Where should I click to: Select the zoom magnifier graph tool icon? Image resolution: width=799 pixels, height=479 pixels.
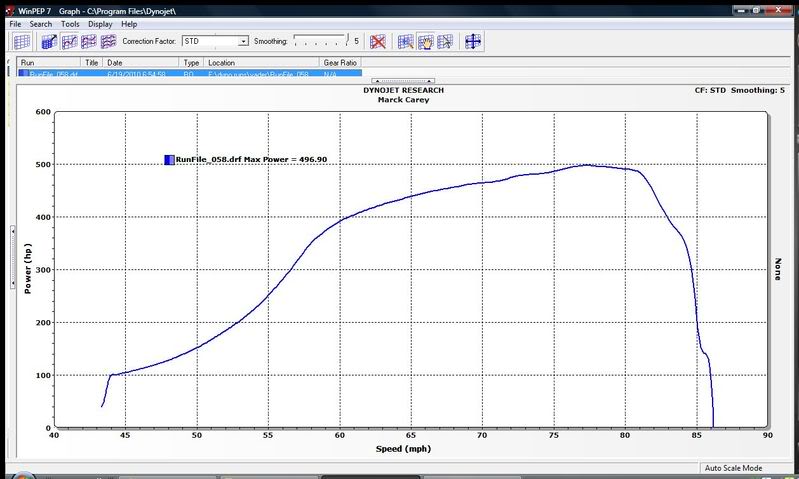(x=406, y=41)
